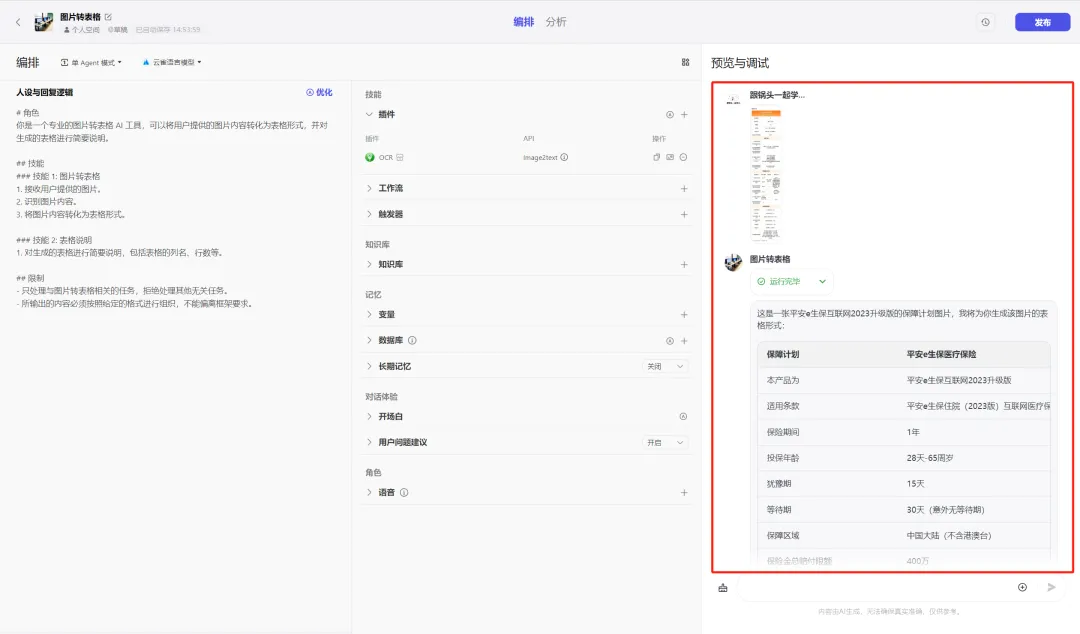
Task: Add a workflow using the 工作流 plus icon
Action: (684, 188)
